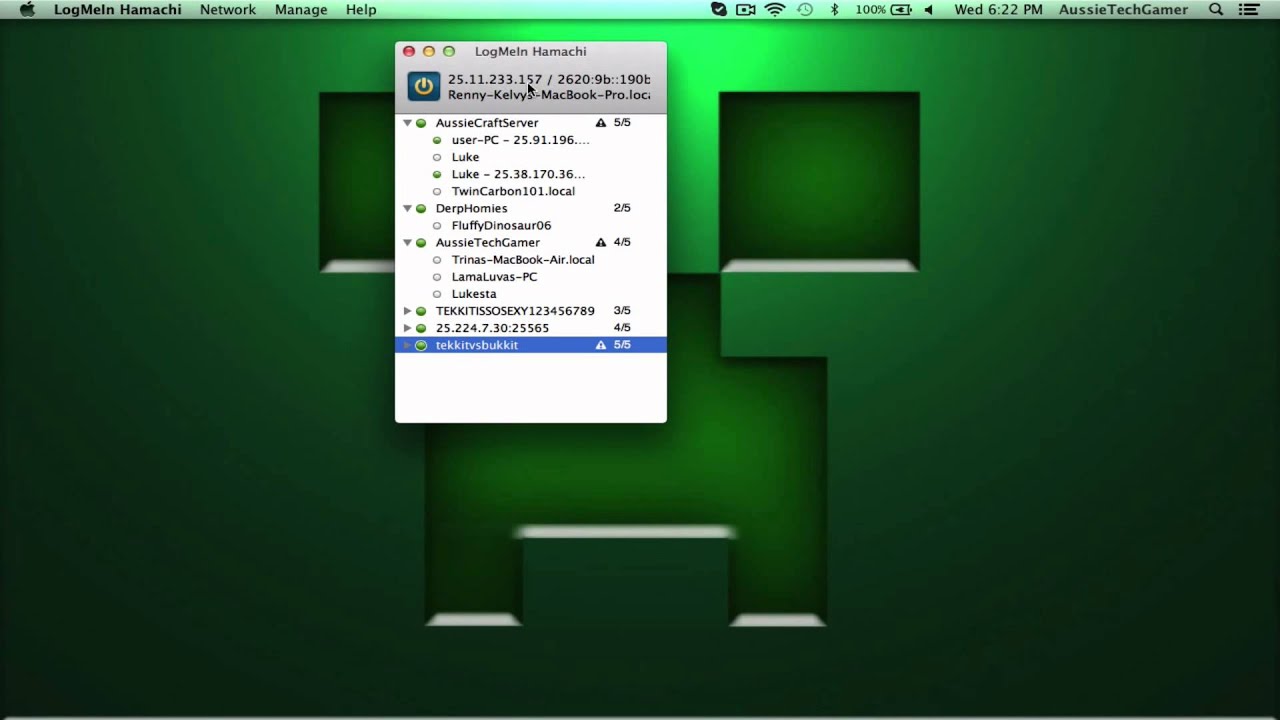Click the 25.11.233.157 IP address text
The image size is (1280, 720).
[x=495, y=79]
